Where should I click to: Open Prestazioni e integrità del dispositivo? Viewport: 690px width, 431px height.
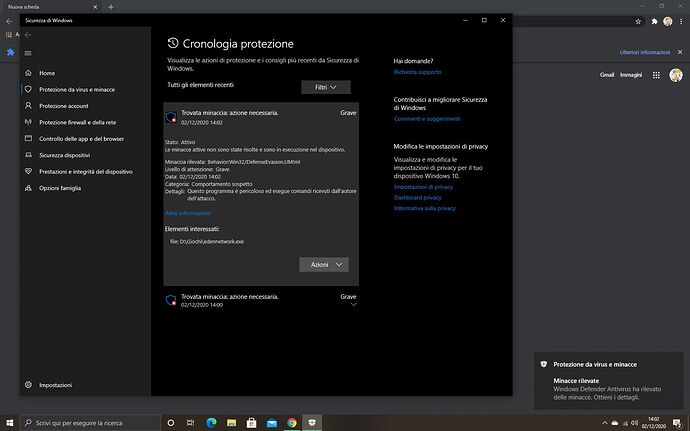[x=86, y=172]
